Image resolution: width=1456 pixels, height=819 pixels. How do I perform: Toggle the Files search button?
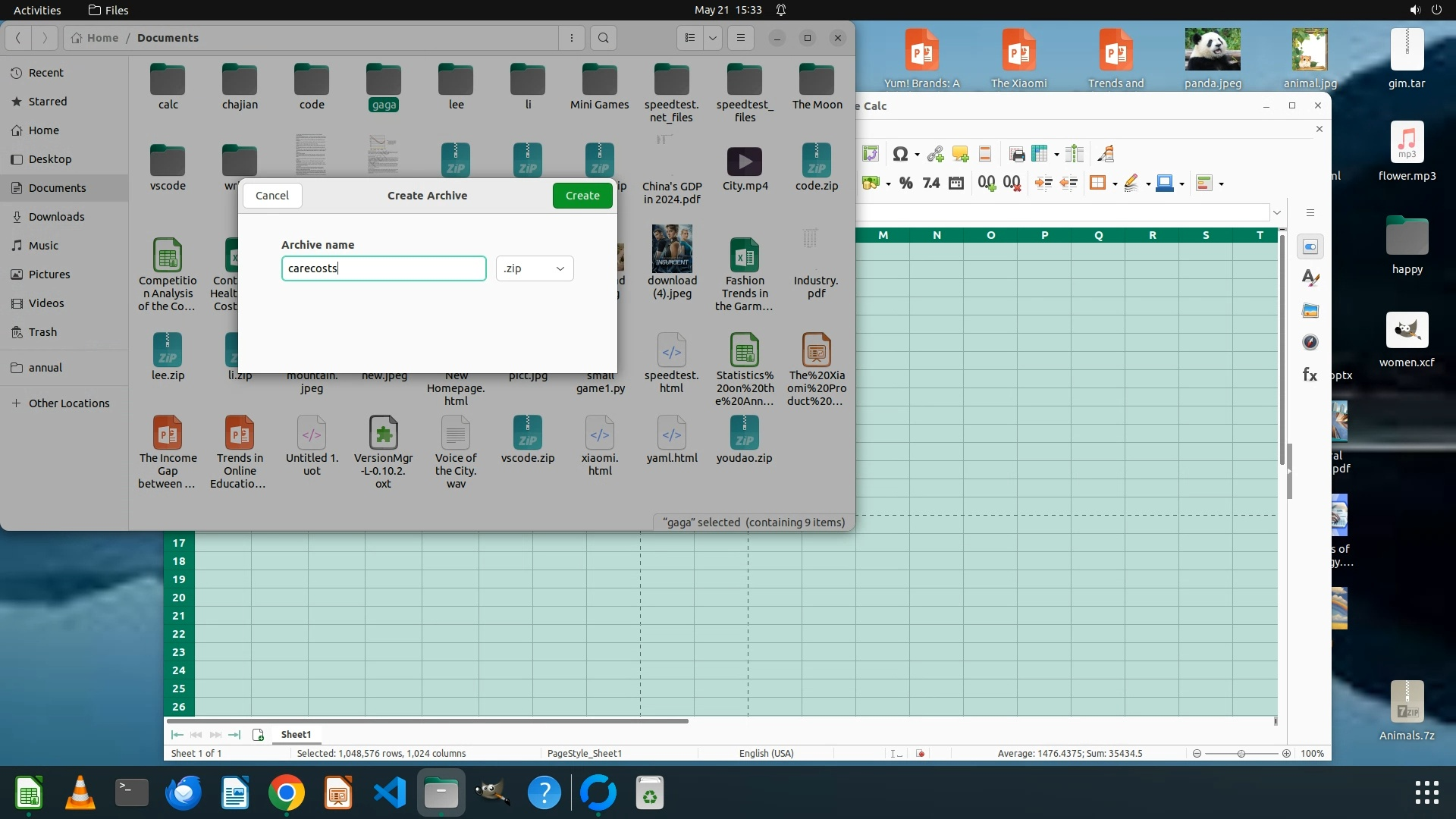[603, 38]
